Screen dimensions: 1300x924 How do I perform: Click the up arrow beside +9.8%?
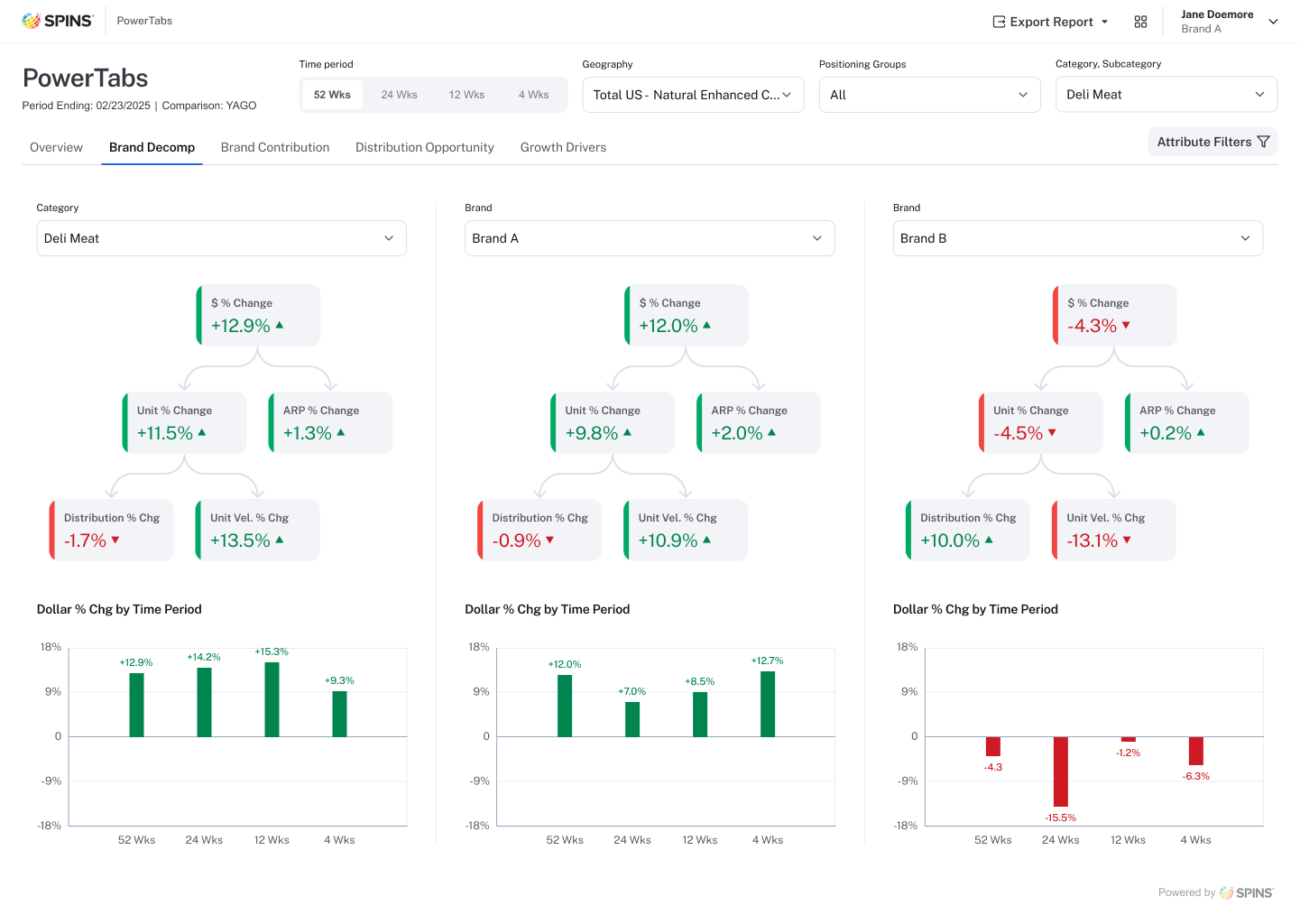click(627, 432)
